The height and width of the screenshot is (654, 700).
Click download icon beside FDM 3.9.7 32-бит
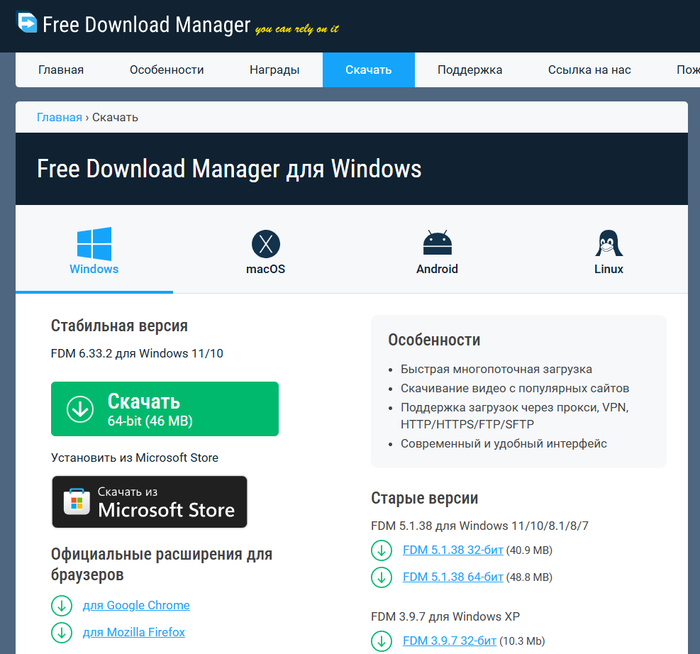(x=381, y=641)
